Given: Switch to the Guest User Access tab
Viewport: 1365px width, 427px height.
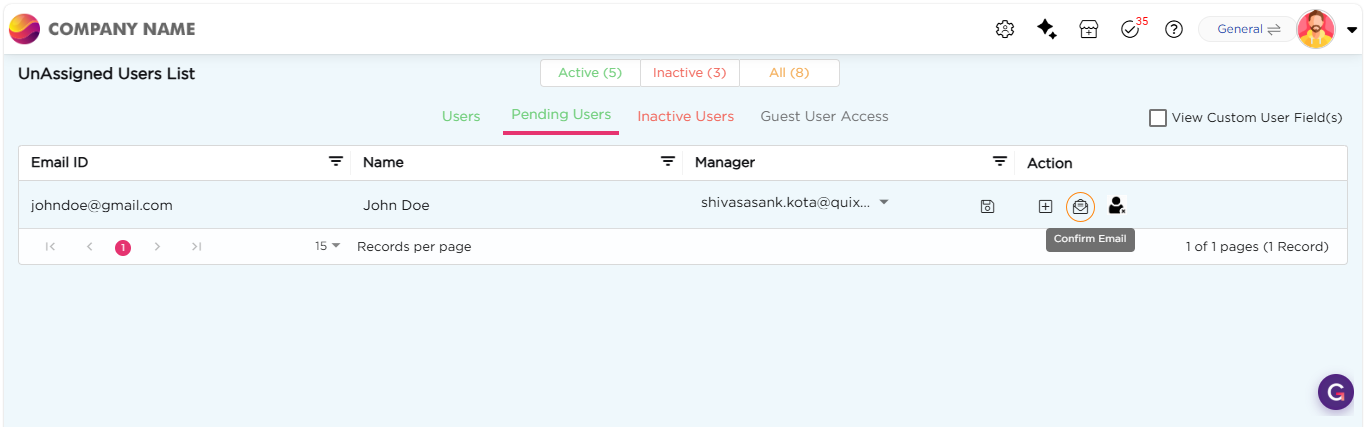Looking at the screenshot, I should [x=824, y=116].
